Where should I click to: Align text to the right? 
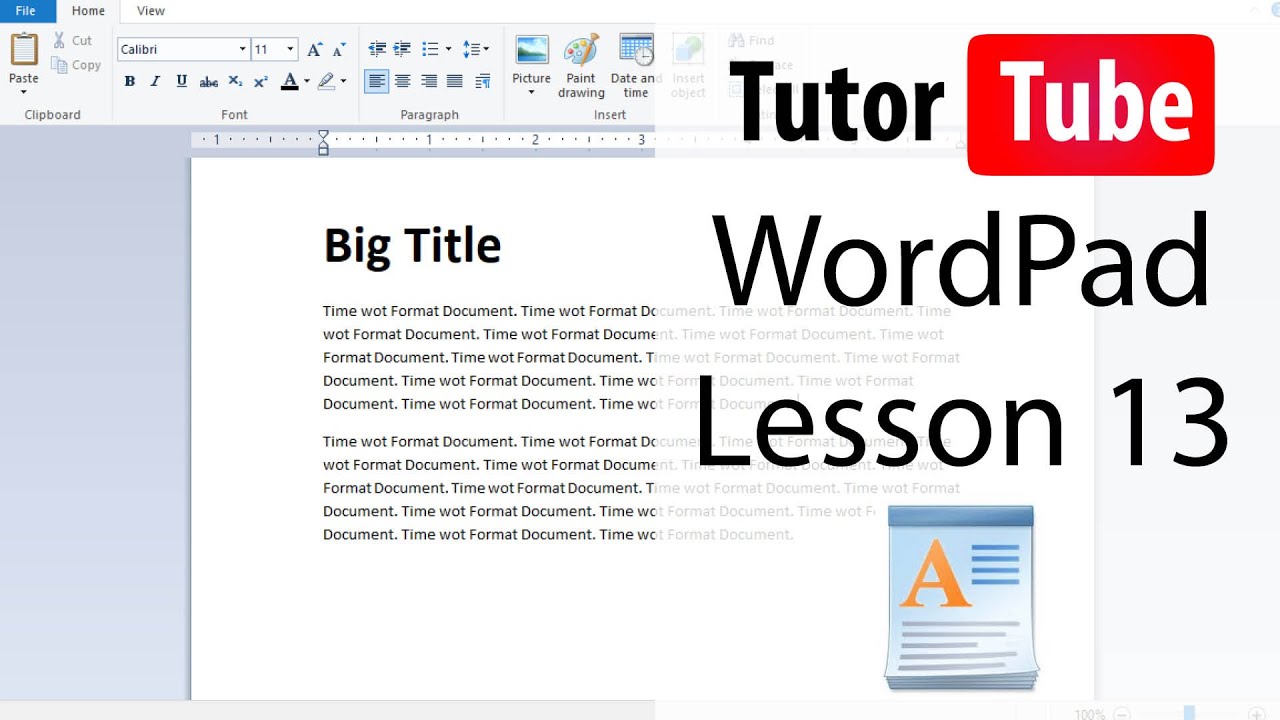click(x=429, y=81)
